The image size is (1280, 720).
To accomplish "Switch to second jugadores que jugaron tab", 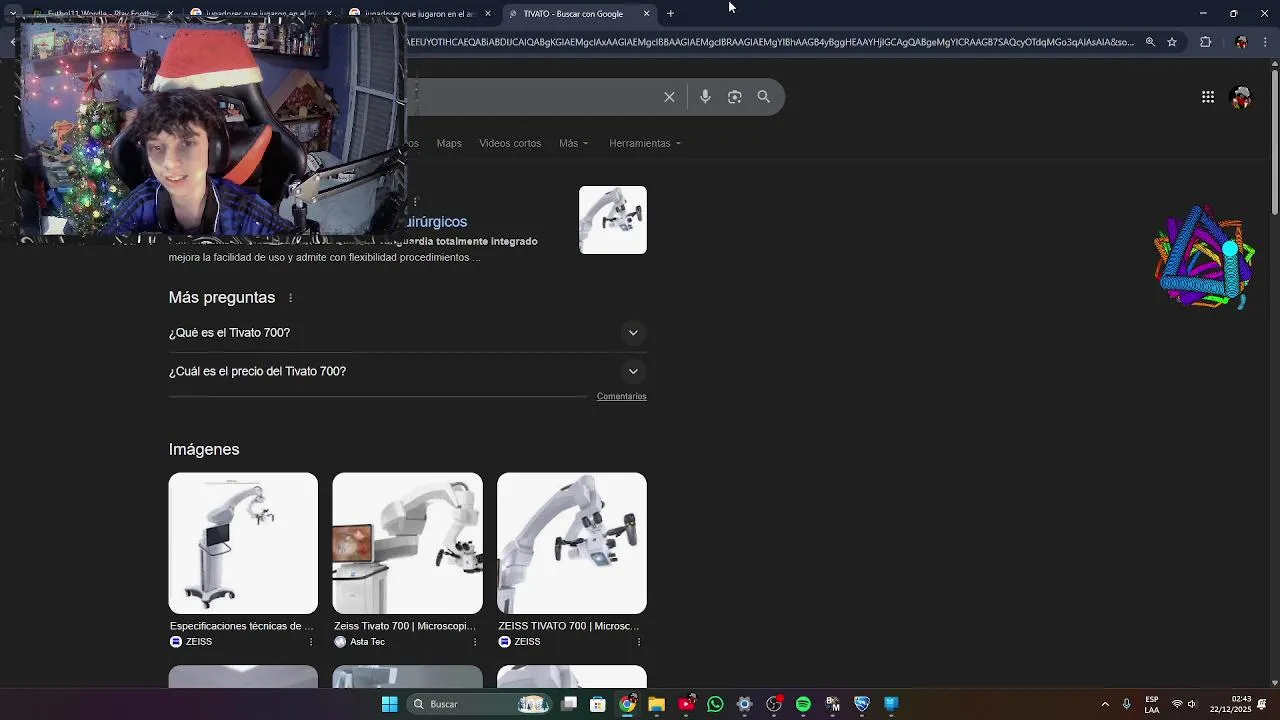I will coord(262,14).
